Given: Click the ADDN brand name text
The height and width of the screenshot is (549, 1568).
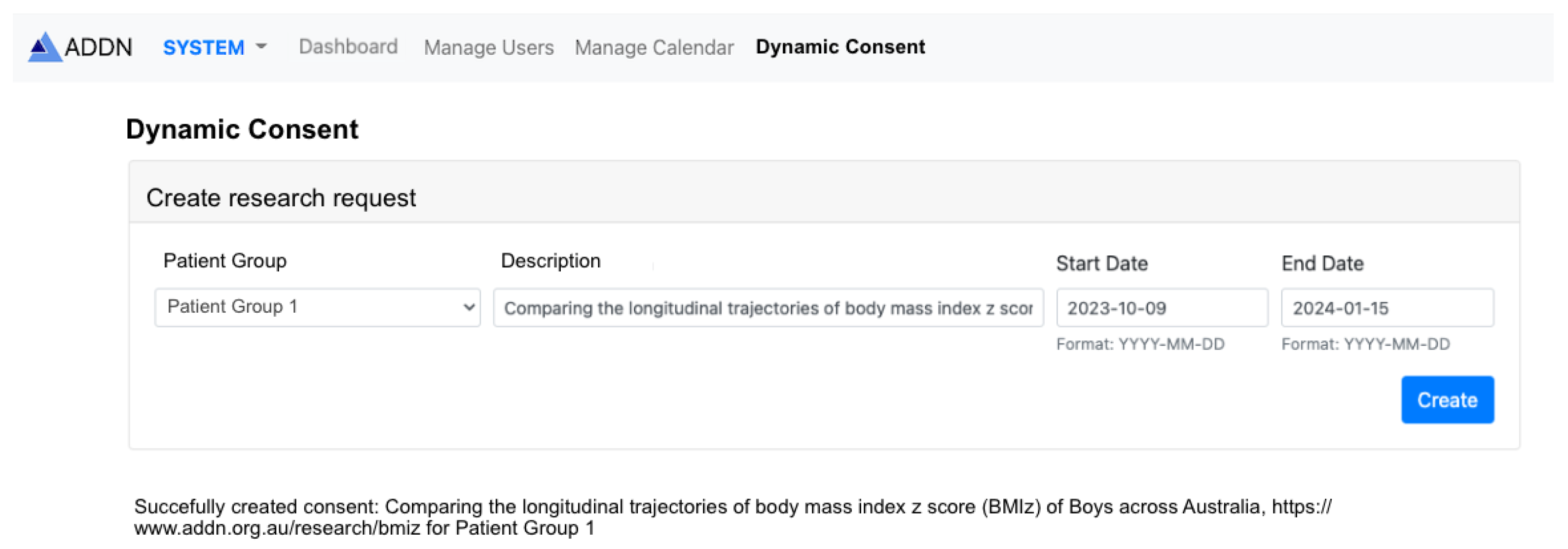Looking at the screenshot, I should click(x=98, y=47).
